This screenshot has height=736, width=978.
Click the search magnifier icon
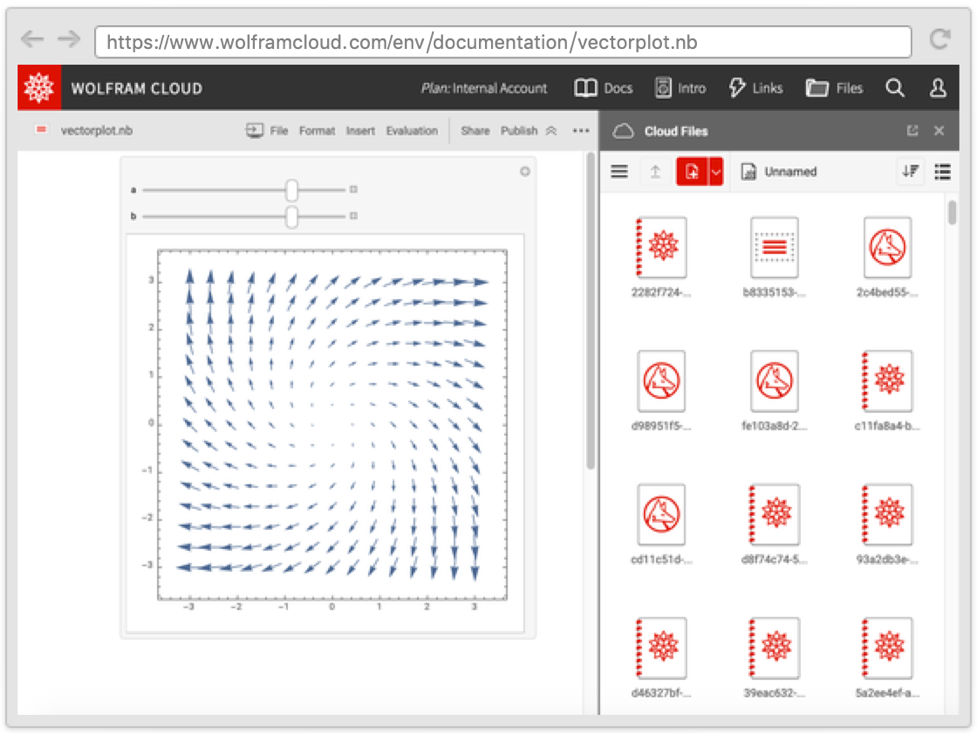895,88
